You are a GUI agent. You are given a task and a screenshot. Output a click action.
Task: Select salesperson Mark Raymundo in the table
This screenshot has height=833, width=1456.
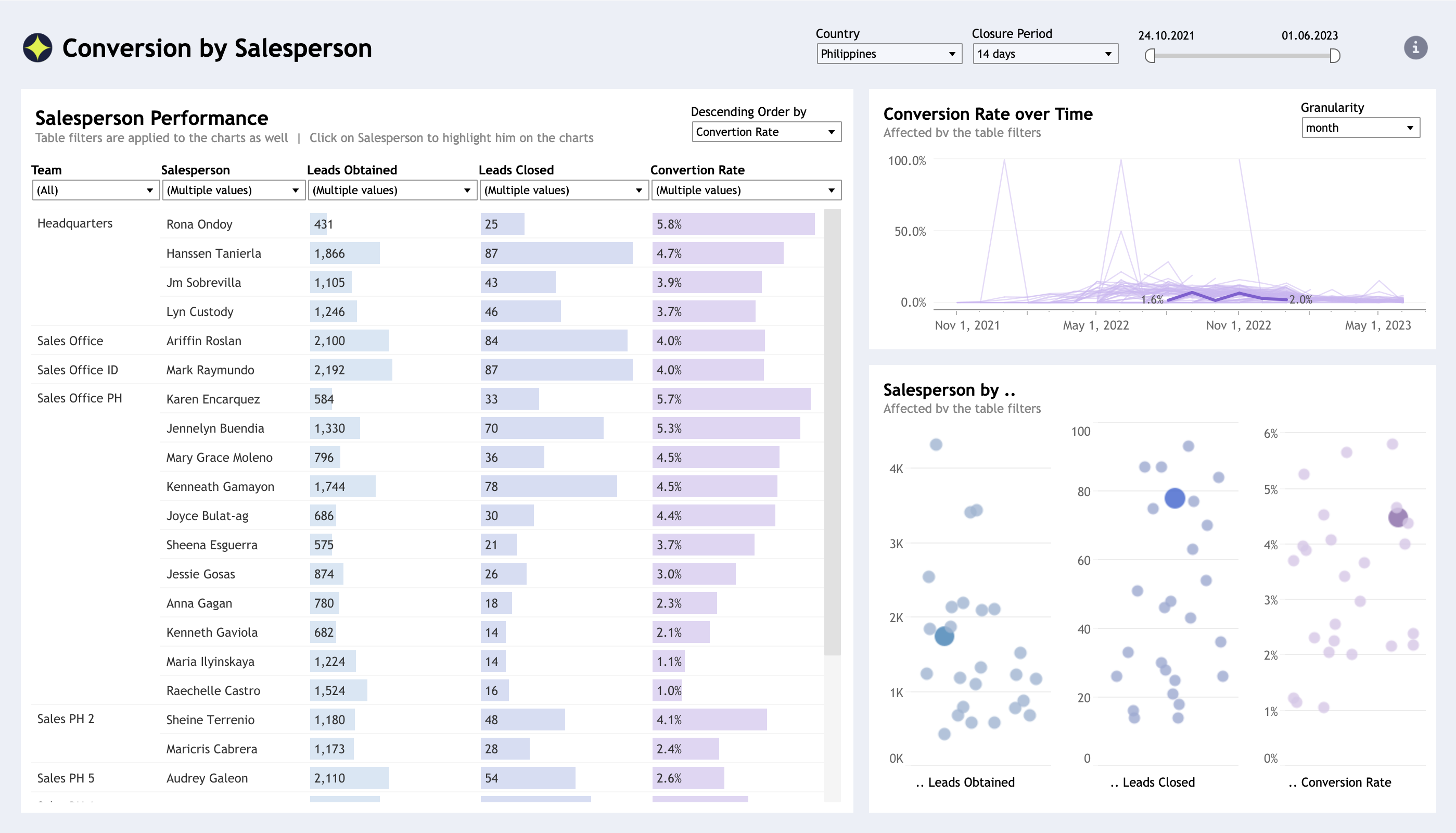coord(210,370)
